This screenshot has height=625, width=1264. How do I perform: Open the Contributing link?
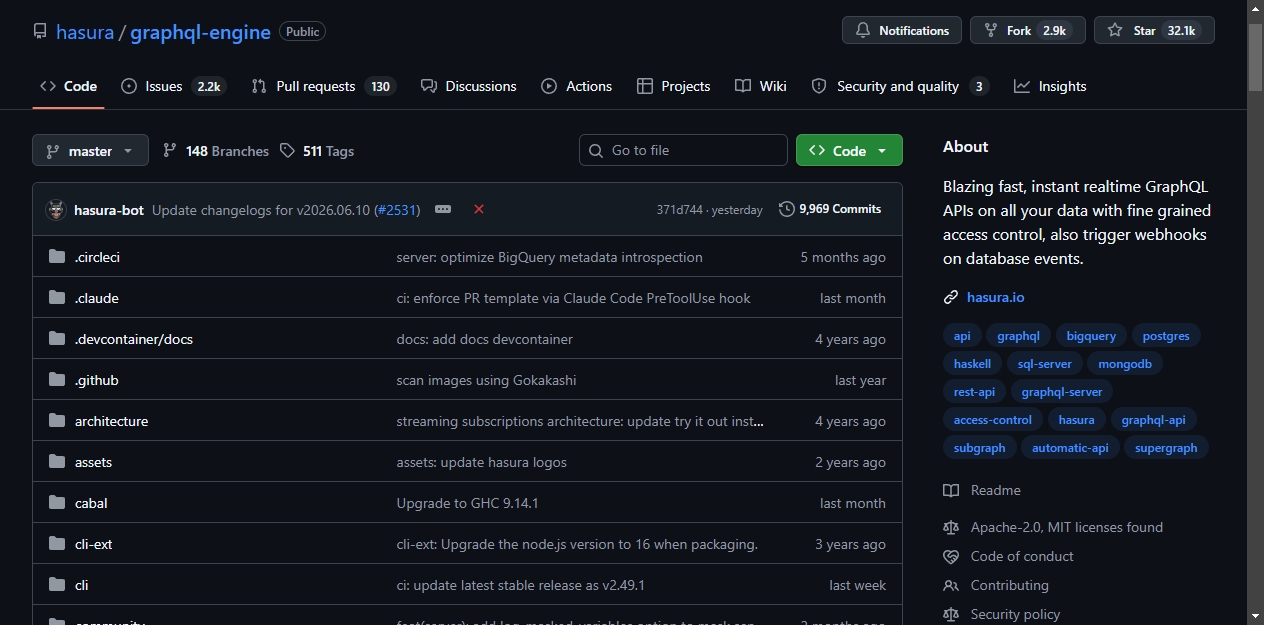point(996,585)
